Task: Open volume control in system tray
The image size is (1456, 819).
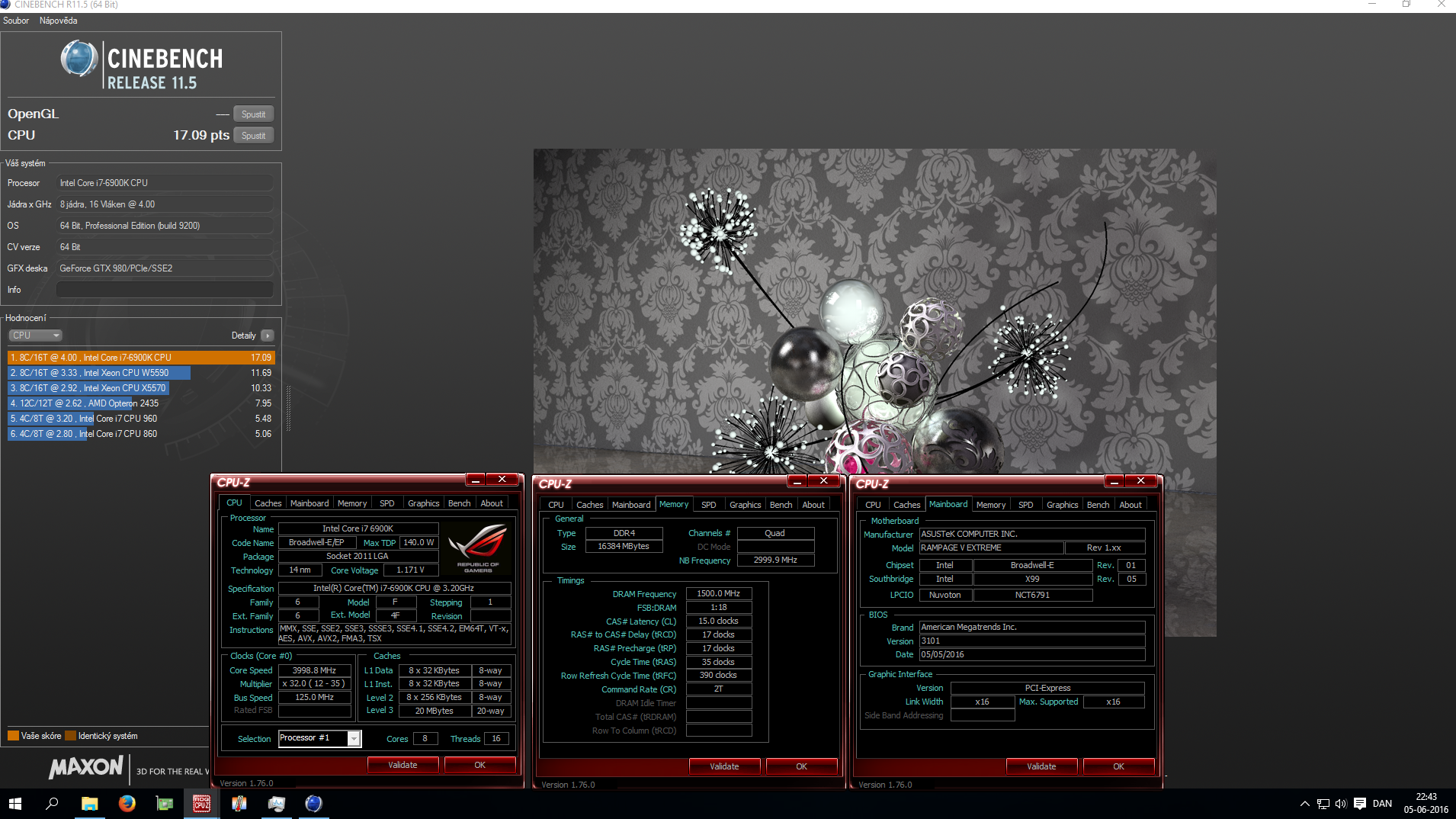Action: point(1341,804)
